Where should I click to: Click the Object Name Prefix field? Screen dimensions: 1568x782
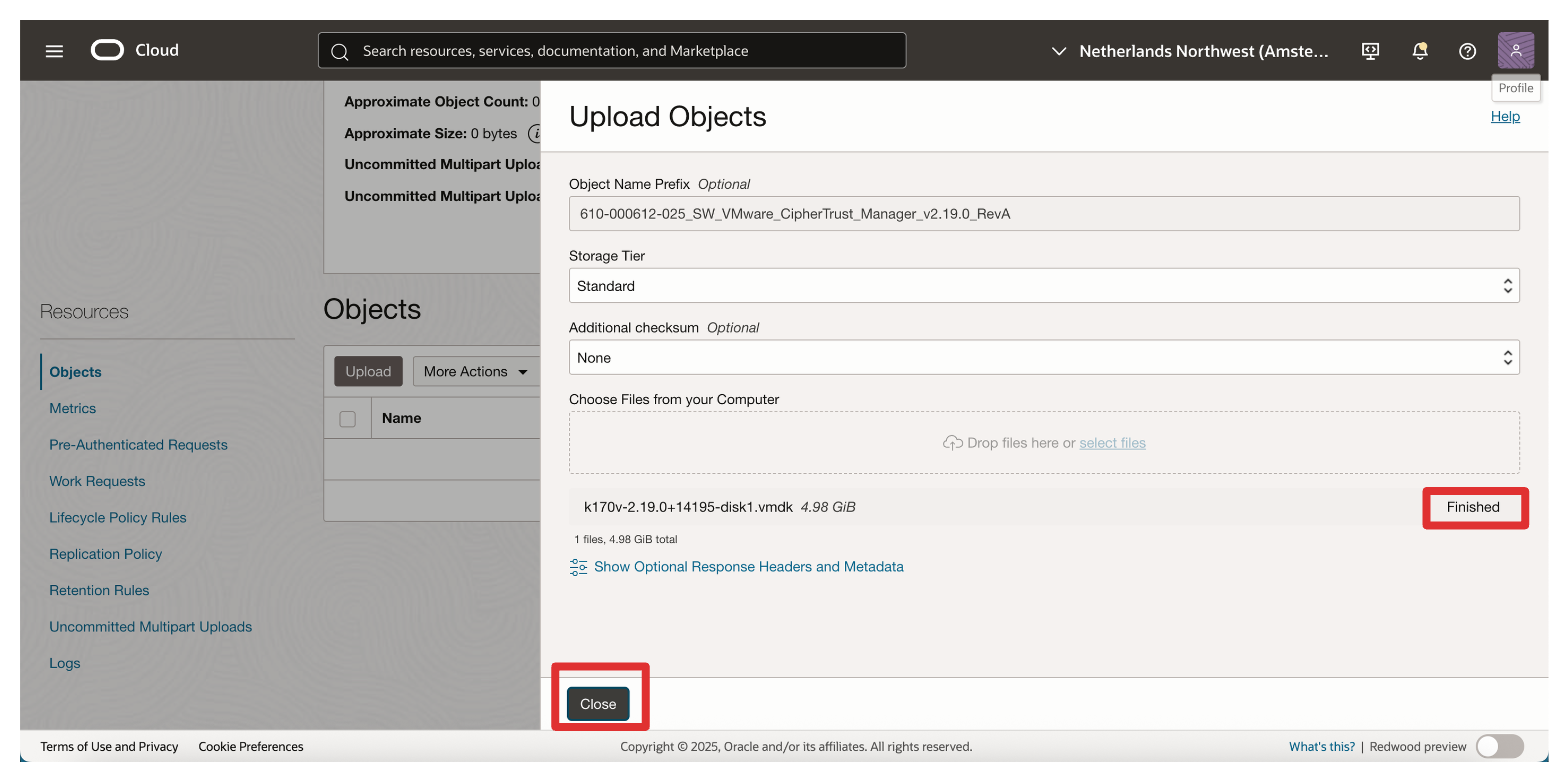[x=1043, y=214]
